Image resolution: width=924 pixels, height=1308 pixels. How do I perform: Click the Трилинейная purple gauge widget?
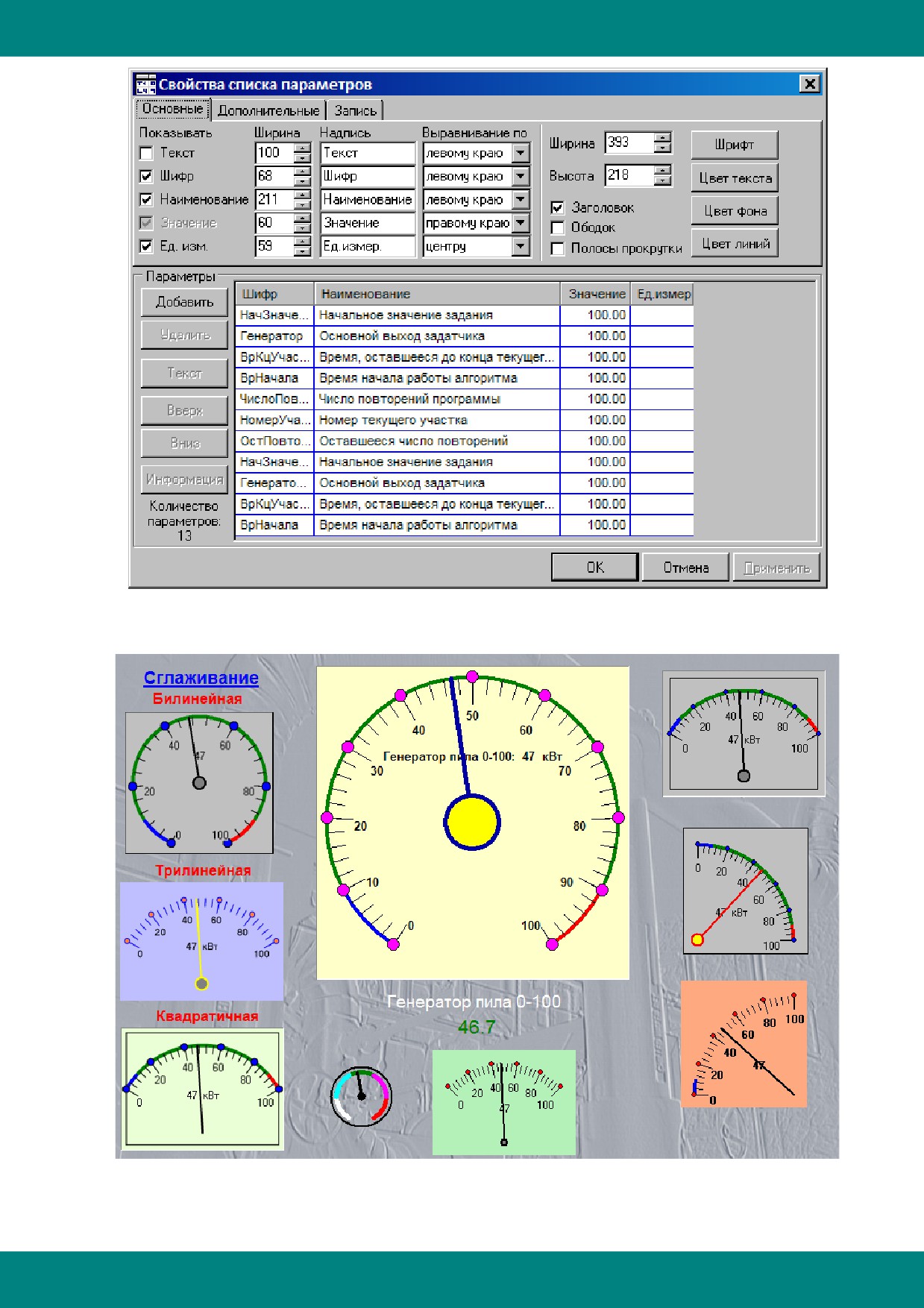tap(201, 941)
